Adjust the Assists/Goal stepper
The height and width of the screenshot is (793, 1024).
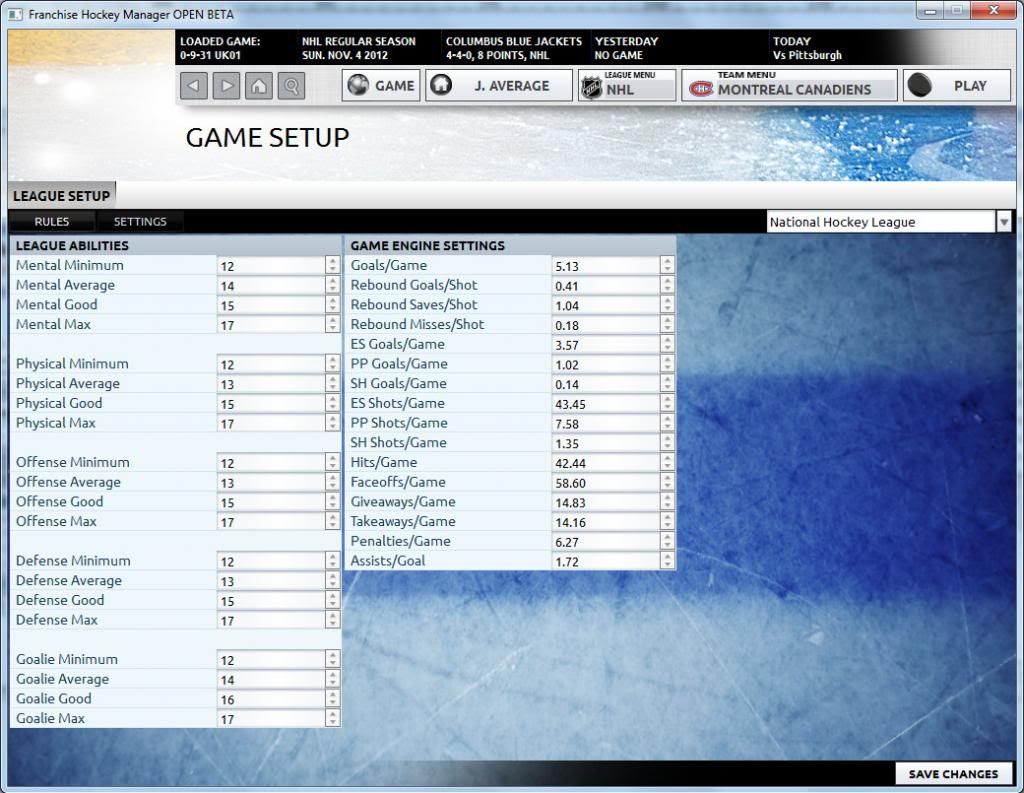click(667, 560)
